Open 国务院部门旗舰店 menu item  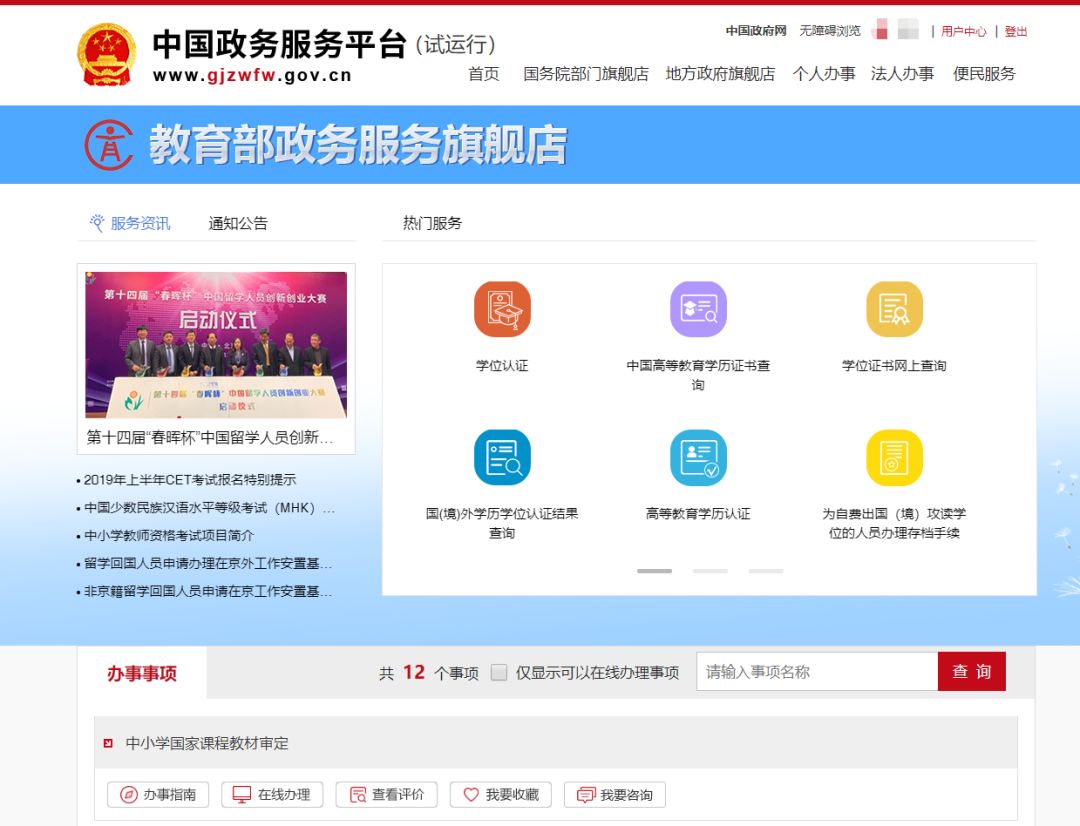click(x=585, y=74)
